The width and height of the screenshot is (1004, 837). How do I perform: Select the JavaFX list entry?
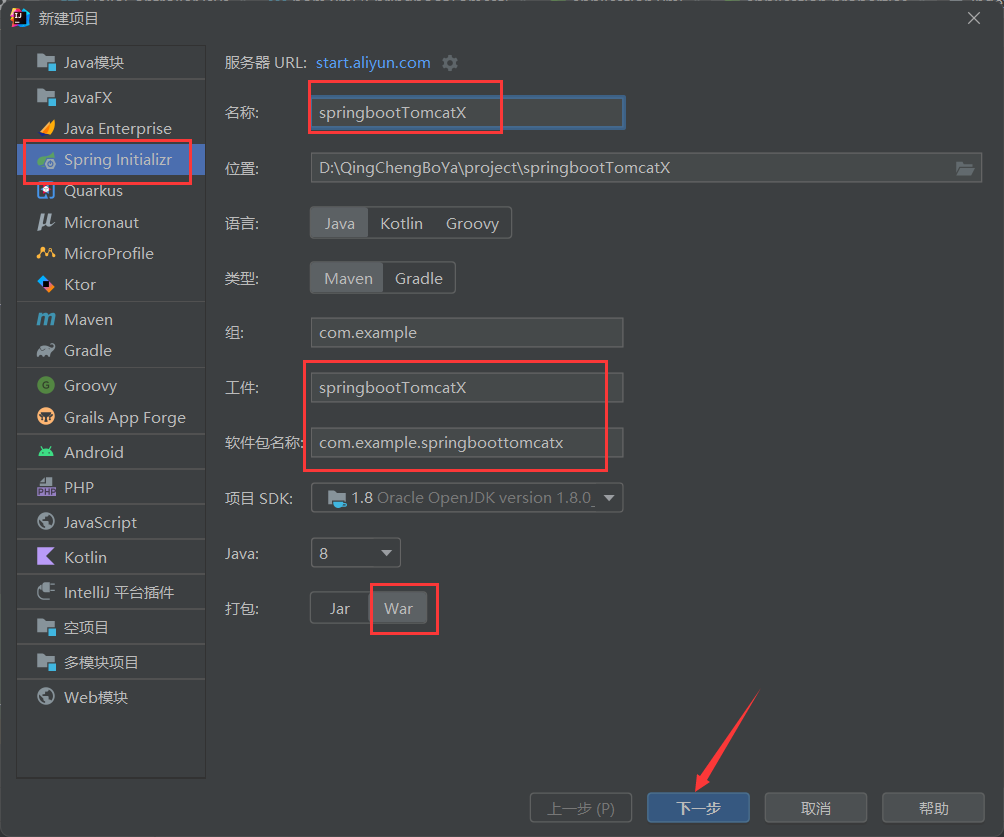coord(111,97)
